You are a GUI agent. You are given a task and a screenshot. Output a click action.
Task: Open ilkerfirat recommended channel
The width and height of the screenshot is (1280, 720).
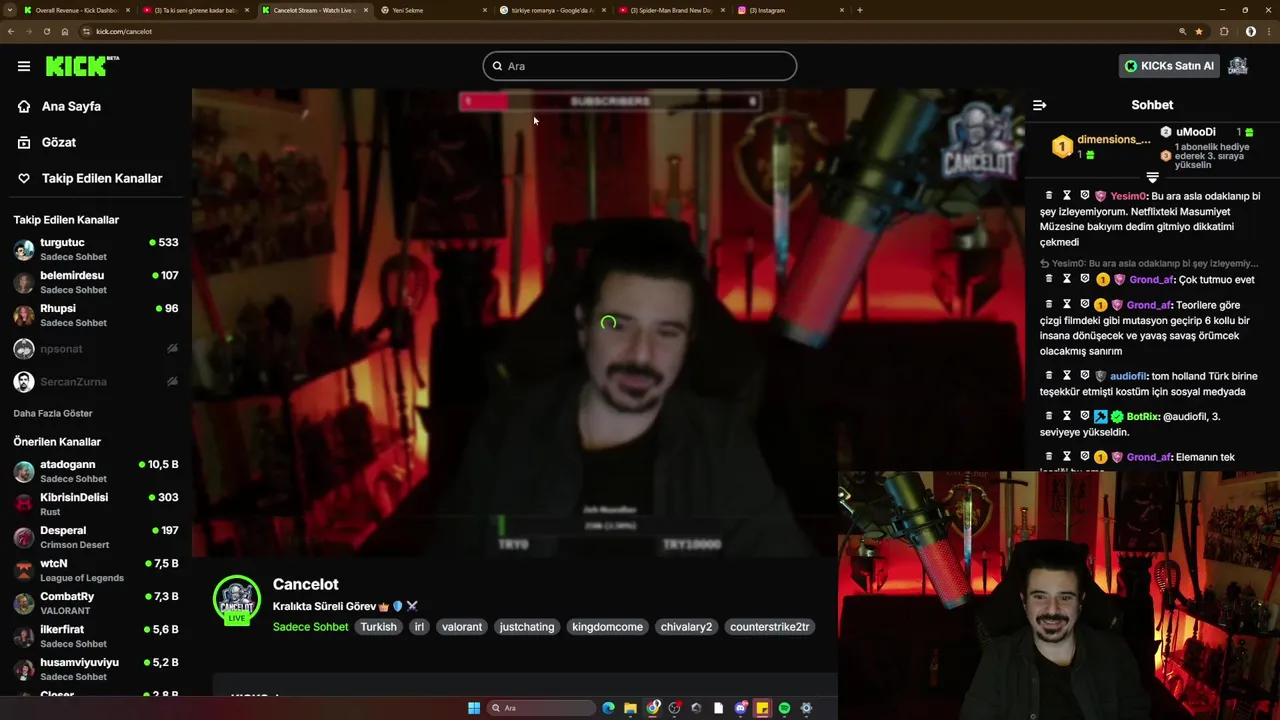click(96, 636)
